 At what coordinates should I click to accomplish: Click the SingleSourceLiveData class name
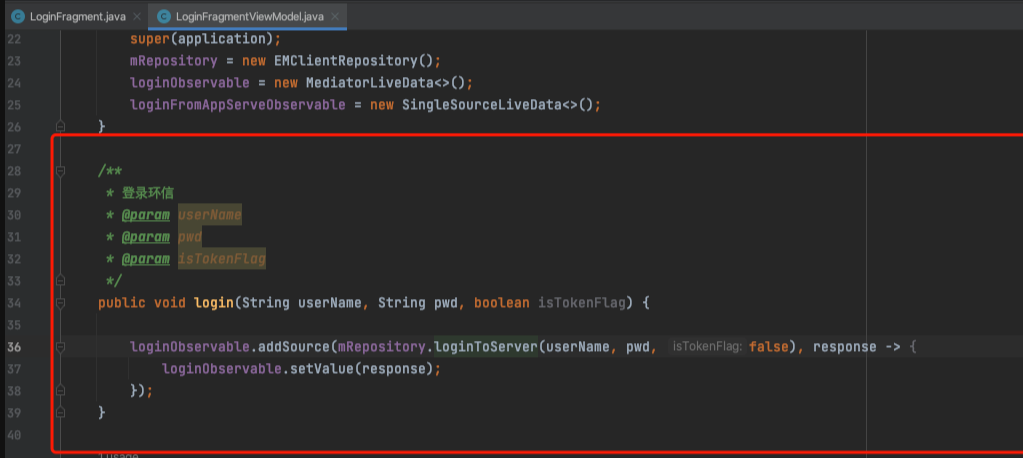481,104
